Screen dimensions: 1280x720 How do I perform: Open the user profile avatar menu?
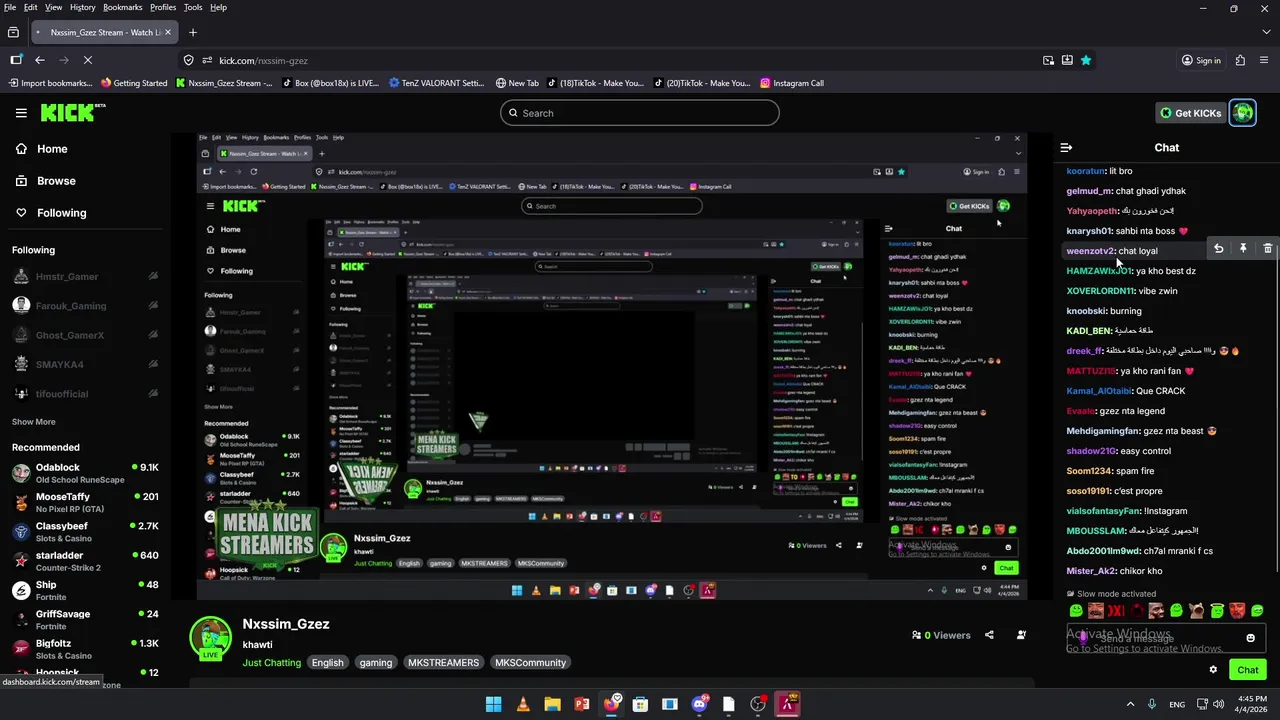tap(1243, 113)
